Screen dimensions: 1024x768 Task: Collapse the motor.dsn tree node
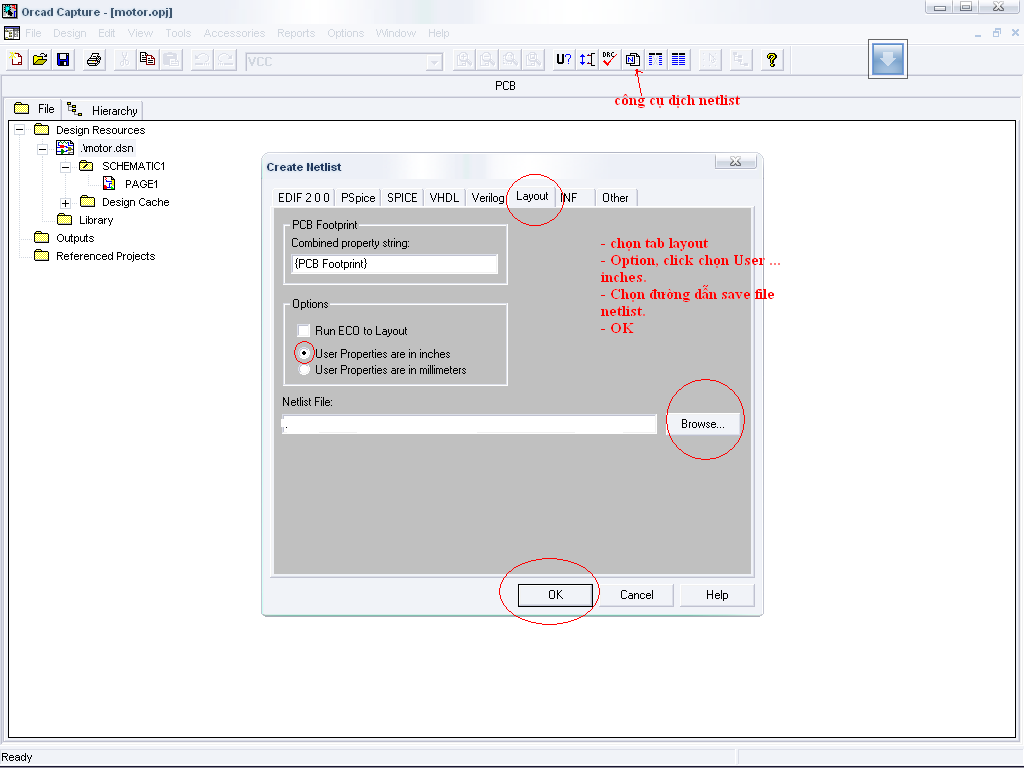pyautogui.click(x=42, y=149)
